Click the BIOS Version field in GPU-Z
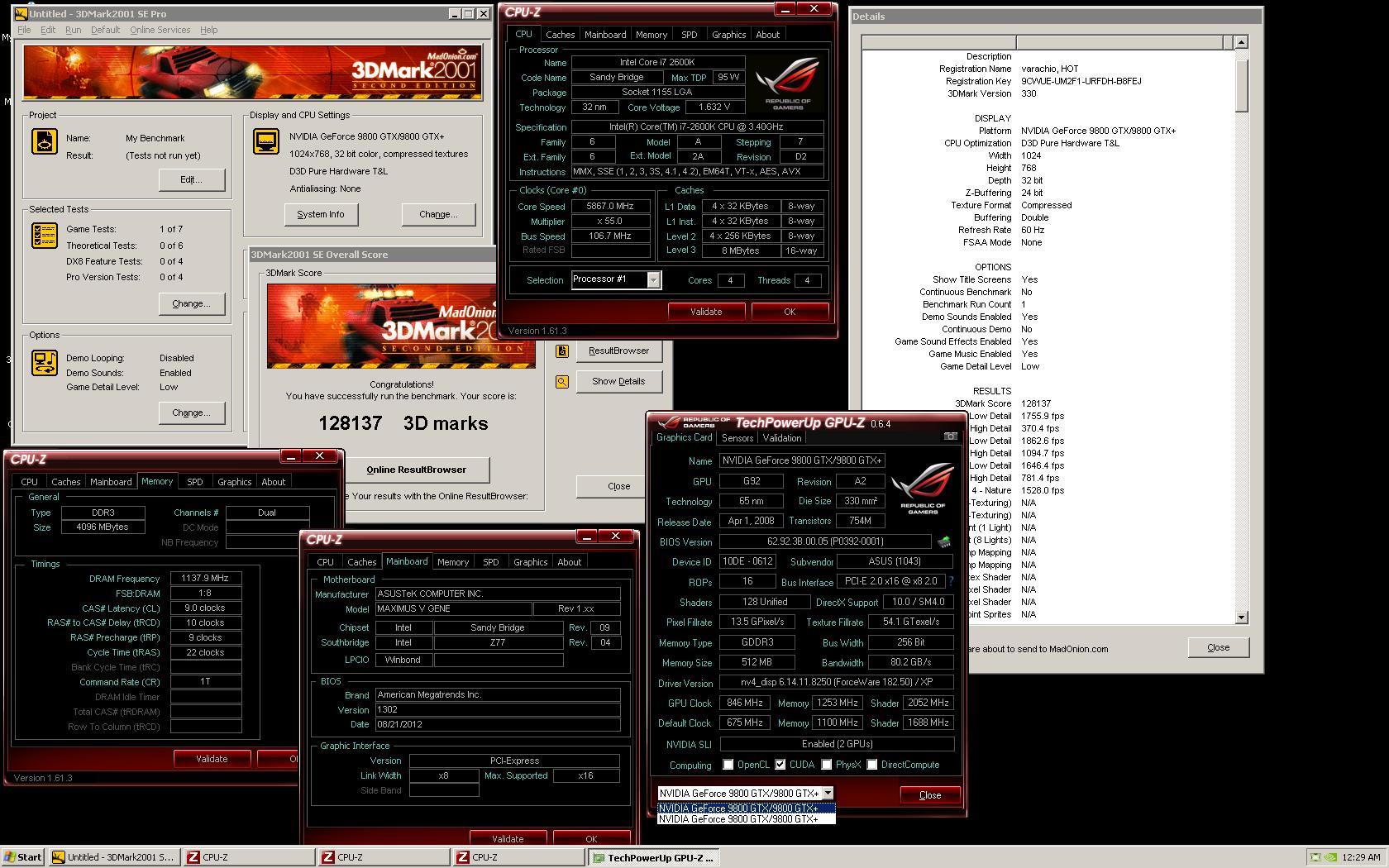Viewport: 1389px width, 868px height. [825, 541]
